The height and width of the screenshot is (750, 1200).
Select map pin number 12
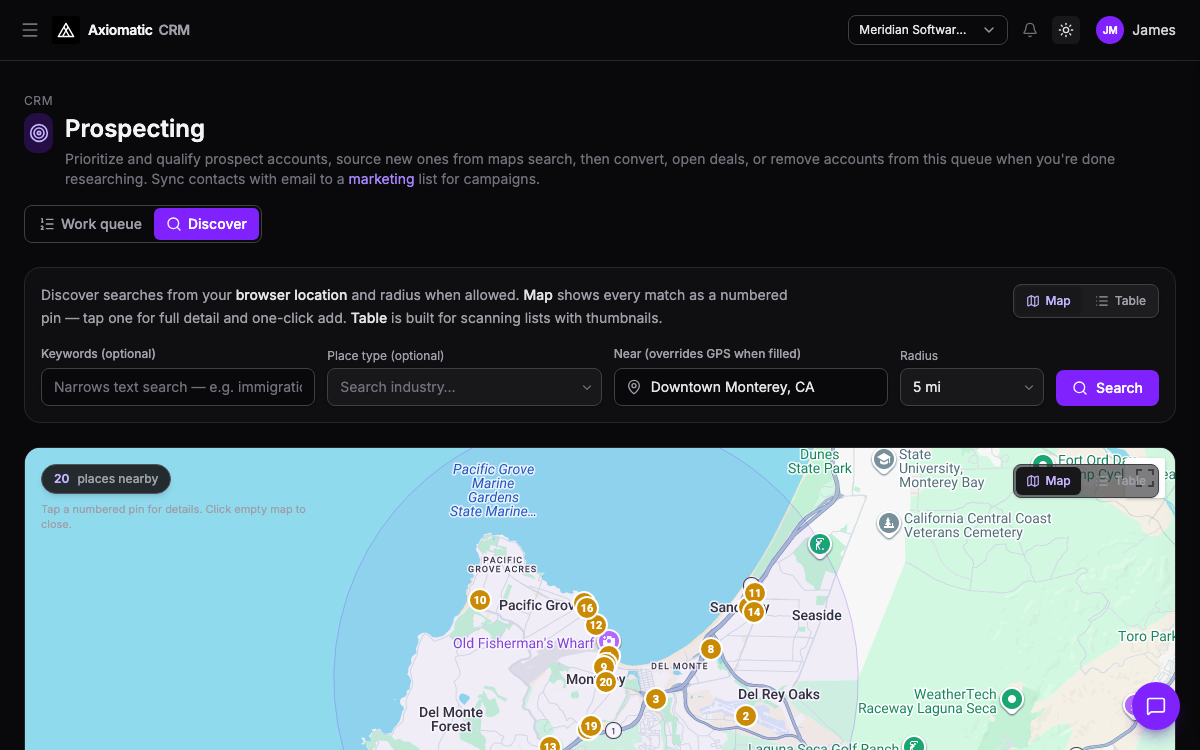[x=596, y=625]
